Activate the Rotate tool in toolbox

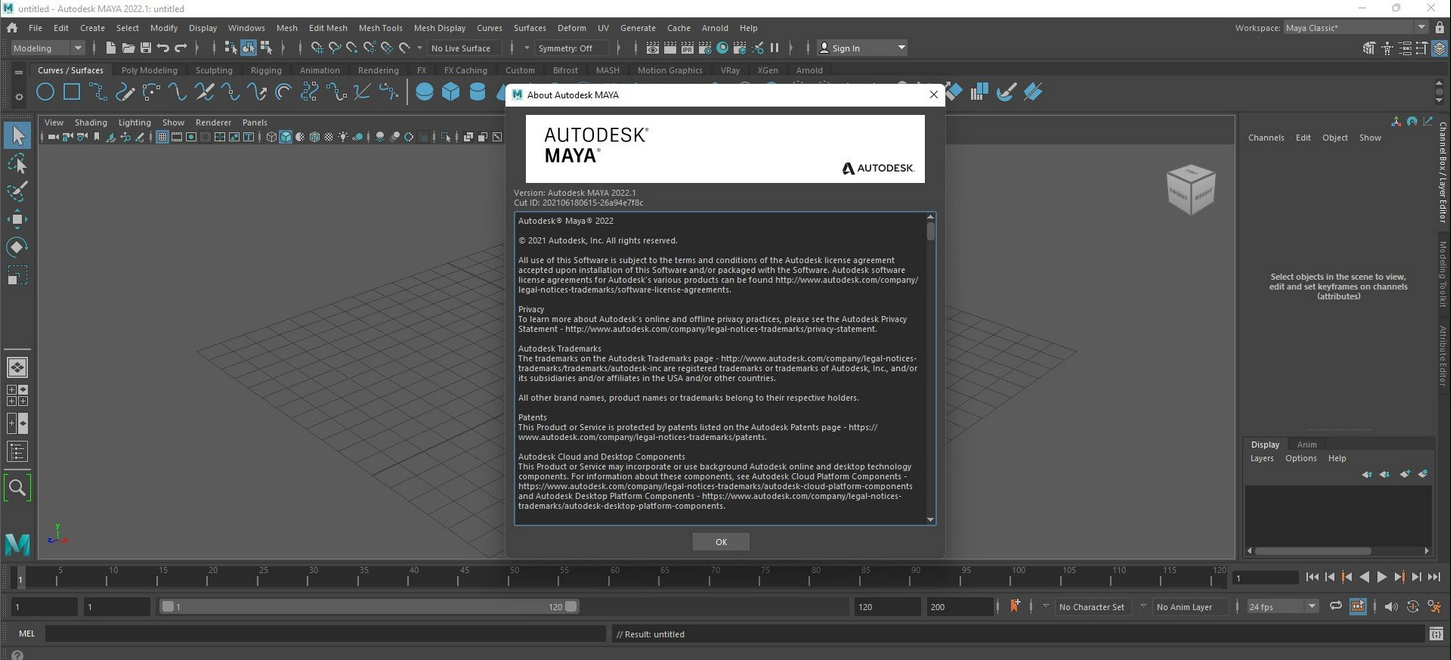point(17,247)
